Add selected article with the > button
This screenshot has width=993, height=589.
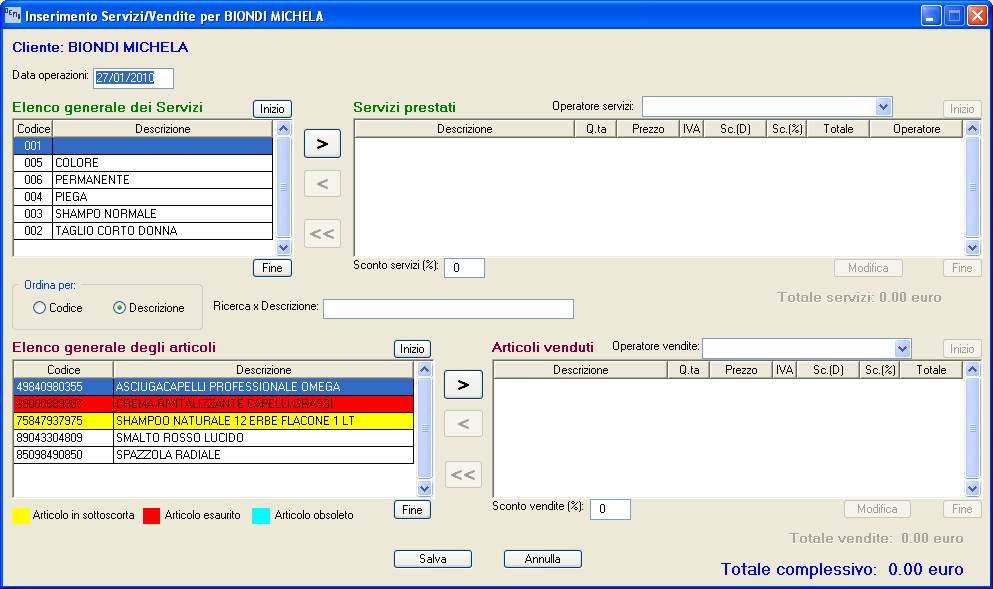(x=463, y=384)
